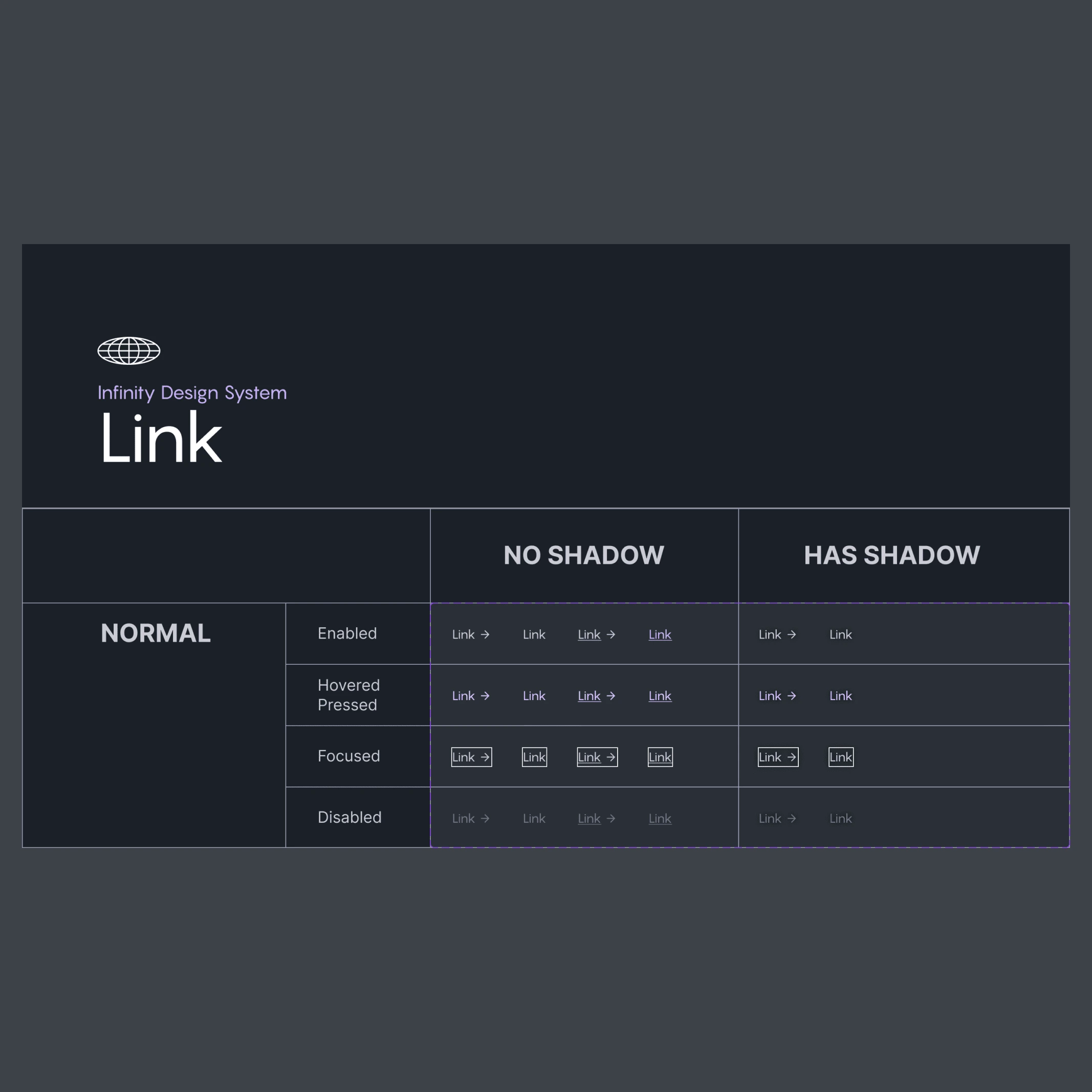Select the HAS SHADOW column header

point(893,555)
